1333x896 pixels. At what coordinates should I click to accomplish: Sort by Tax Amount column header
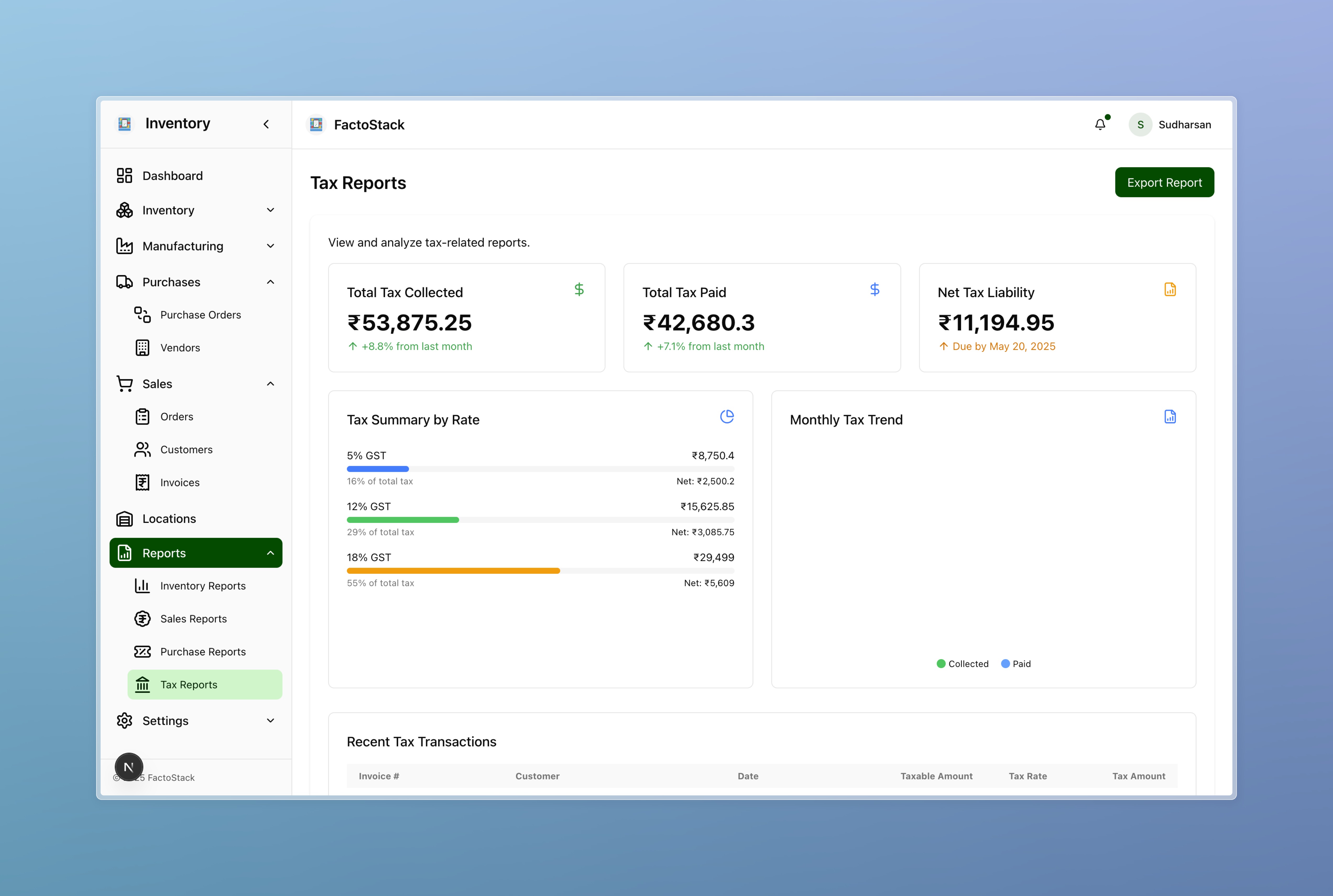(1139, 776)
